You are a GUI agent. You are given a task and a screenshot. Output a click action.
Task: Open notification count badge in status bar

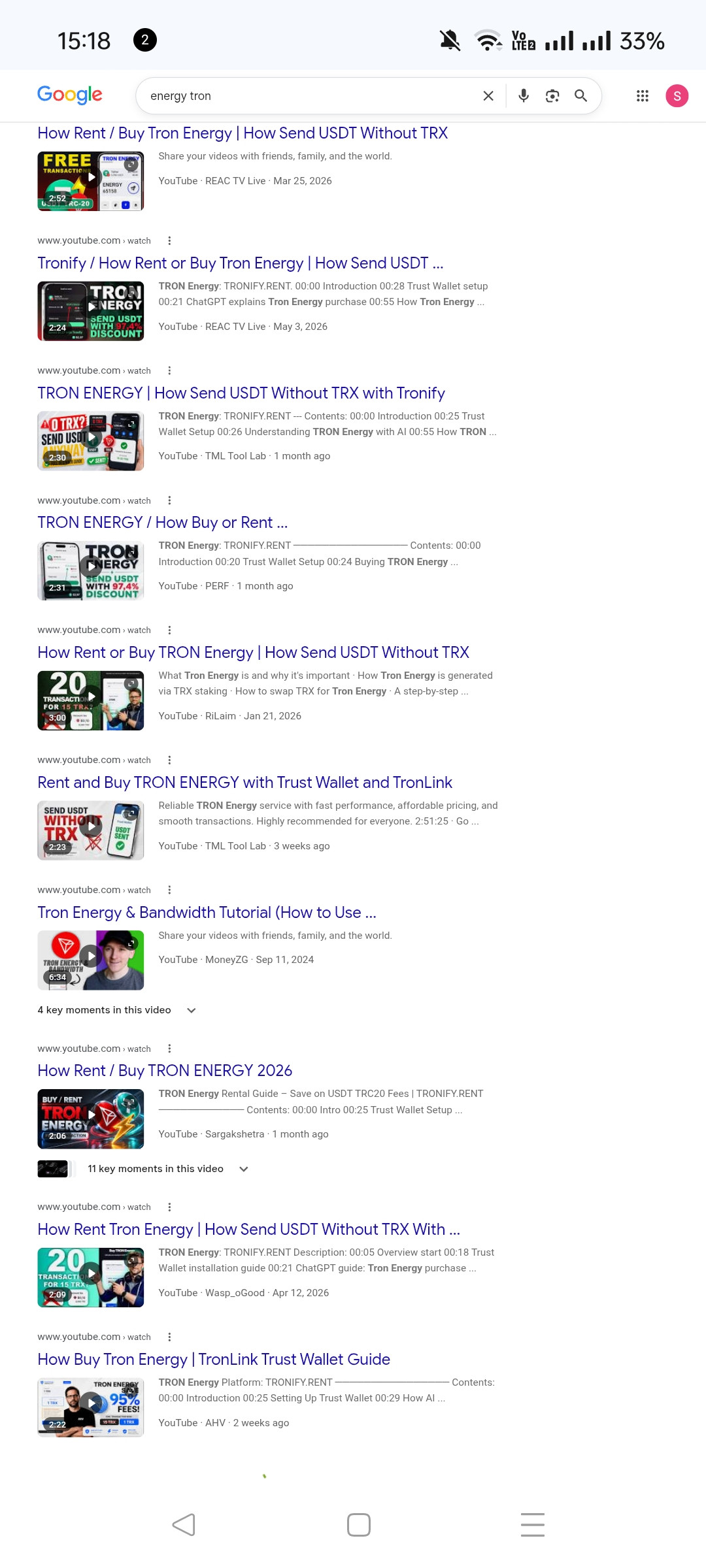(x=145, y=41)
